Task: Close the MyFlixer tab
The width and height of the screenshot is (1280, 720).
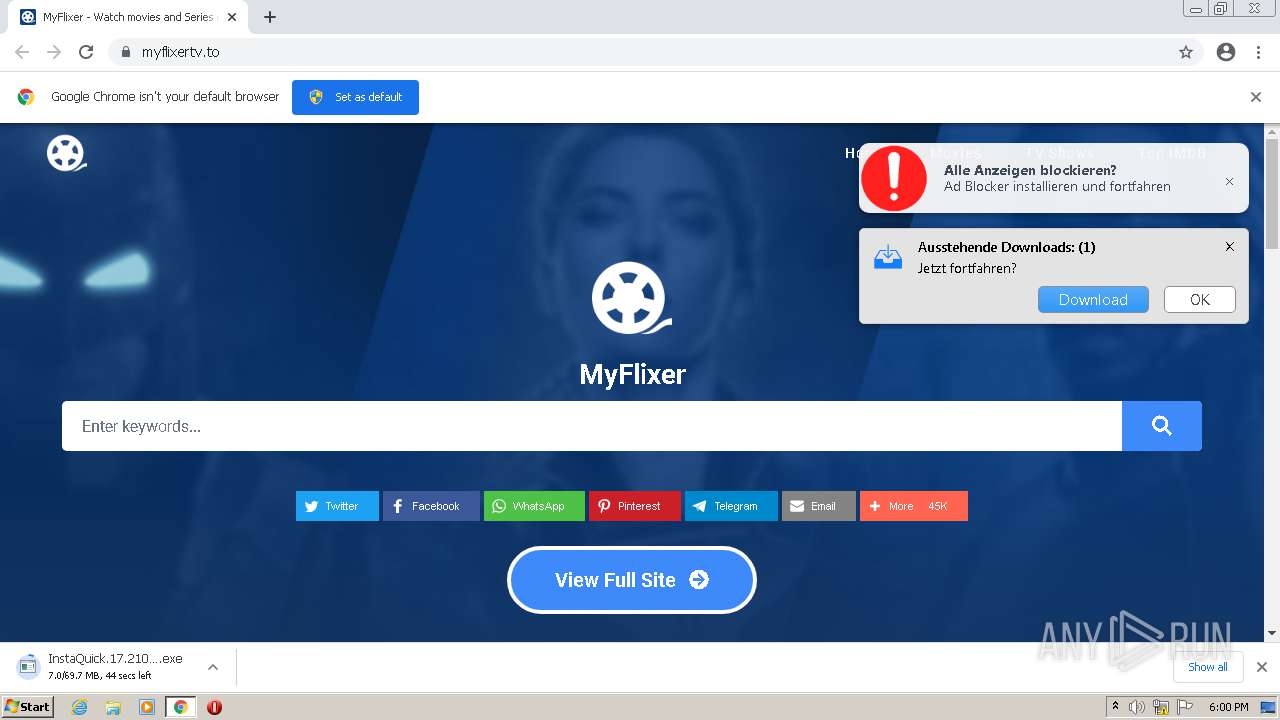Action: click(x=231, y=17)
